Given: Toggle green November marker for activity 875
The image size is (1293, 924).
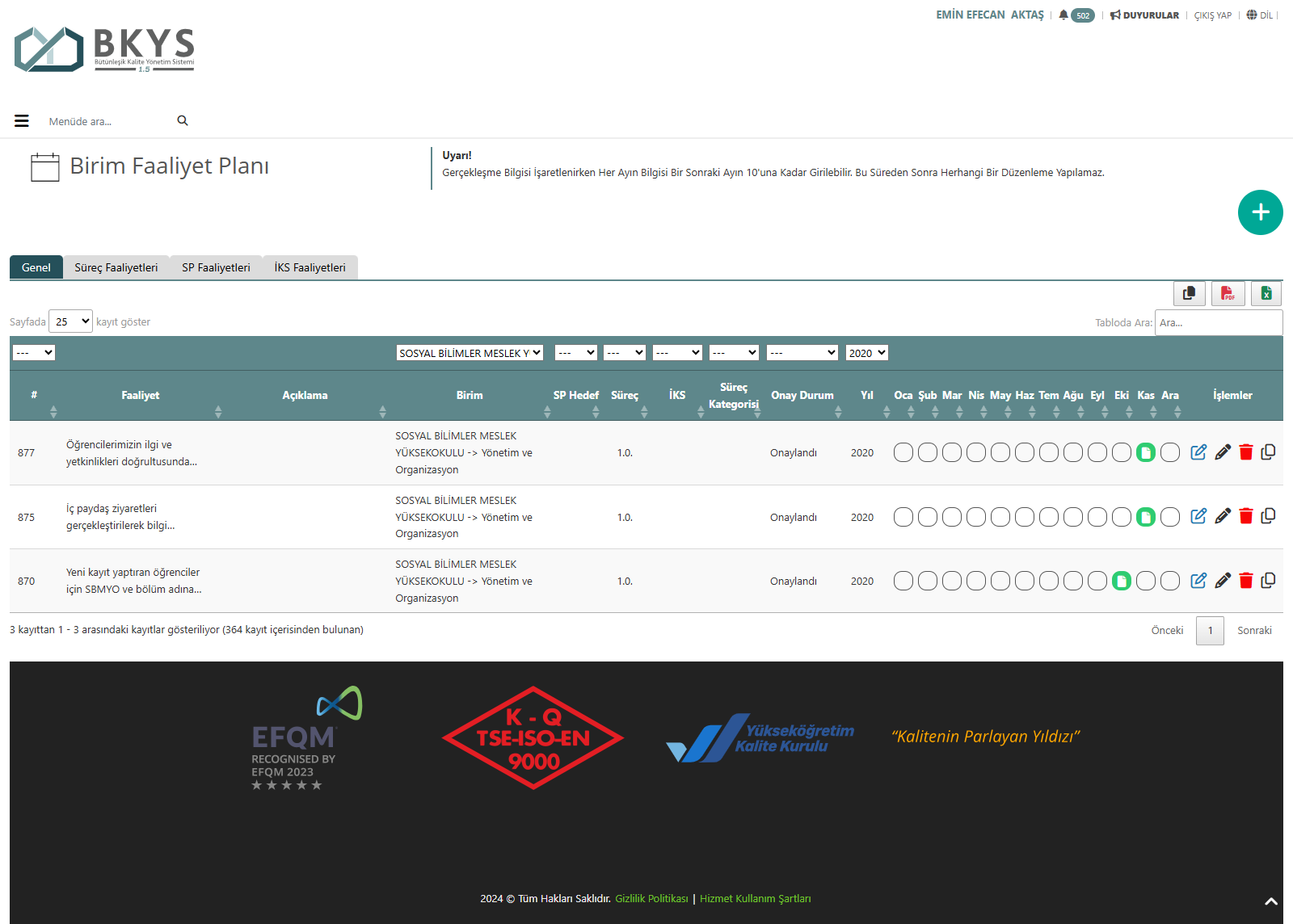Looking at the screenshot, I should (1145, 517).
